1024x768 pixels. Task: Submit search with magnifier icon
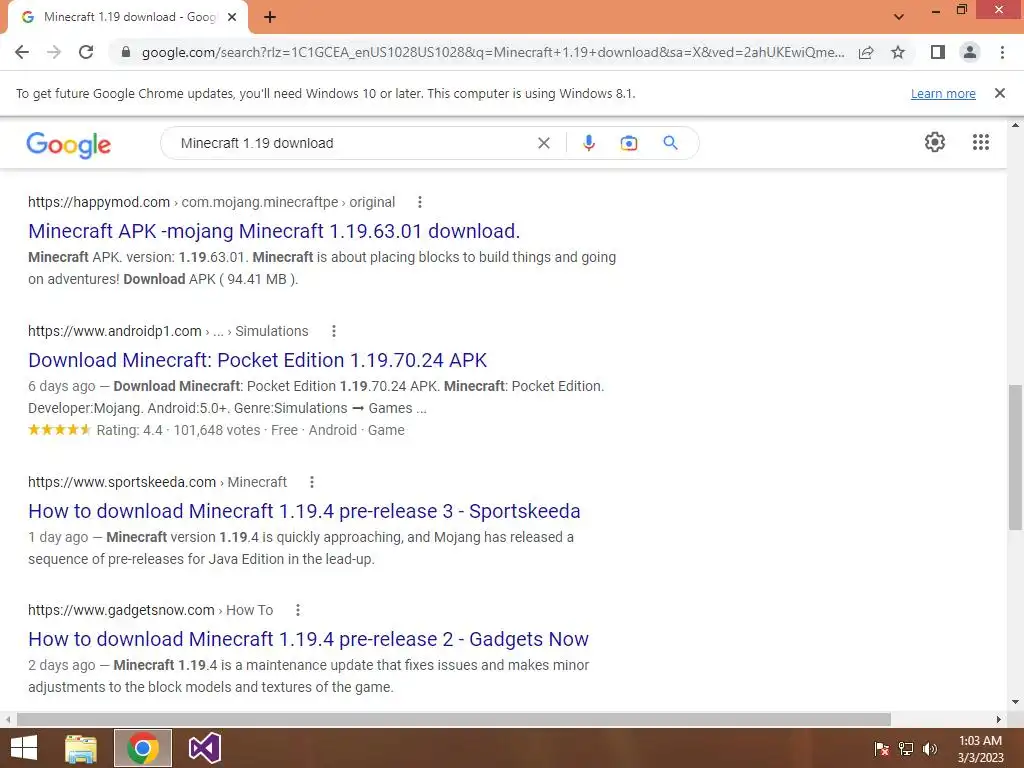[670, 143]
